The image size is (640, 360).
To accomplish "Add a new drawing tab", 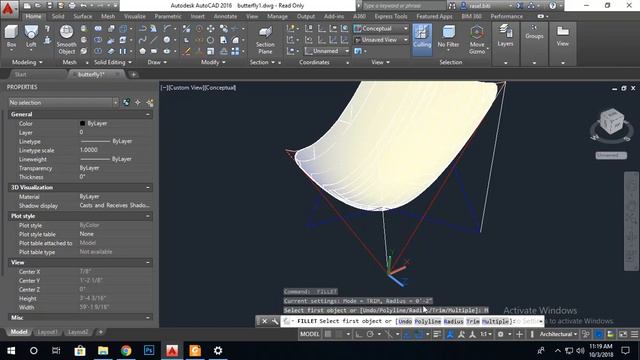I will coord(133,74).
